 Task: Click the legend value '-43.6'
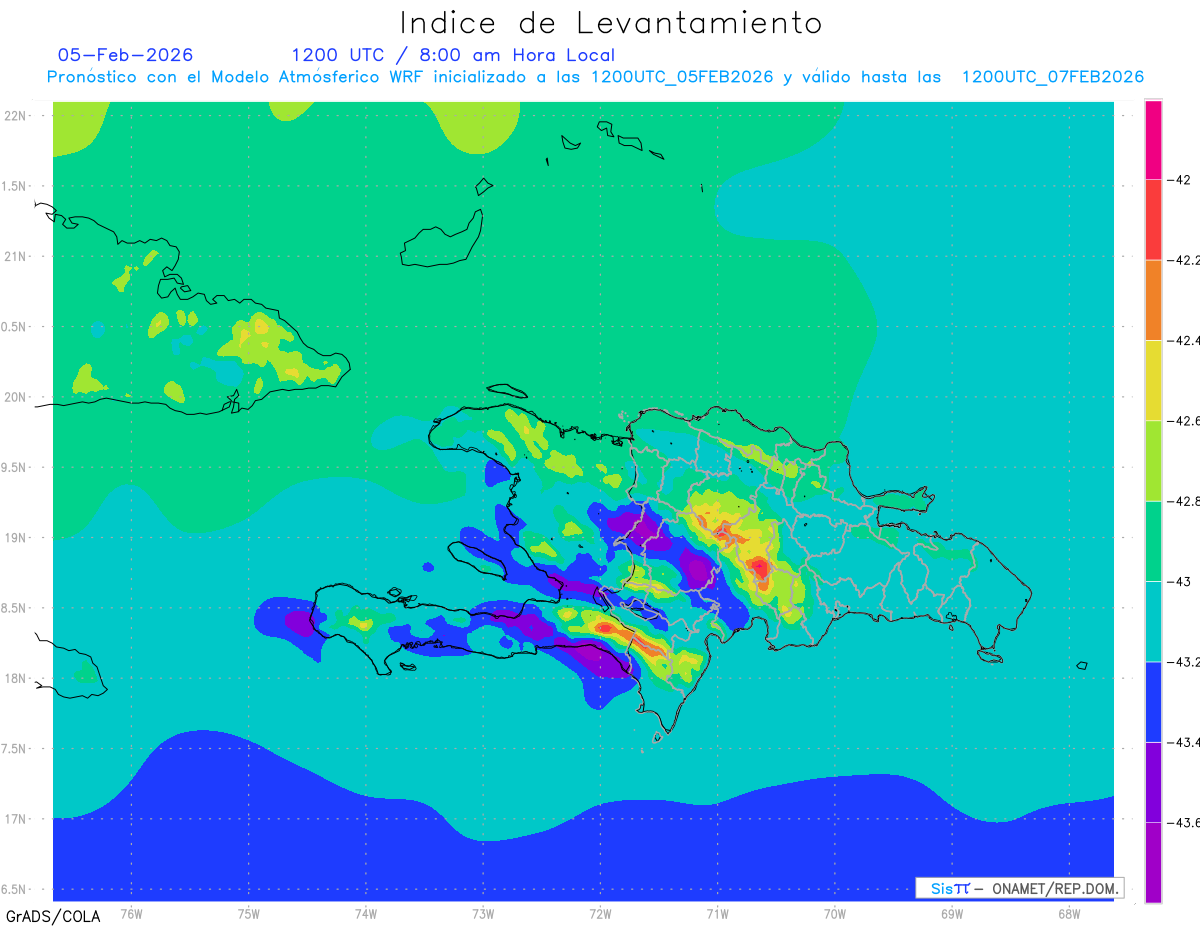[1184, 822]
